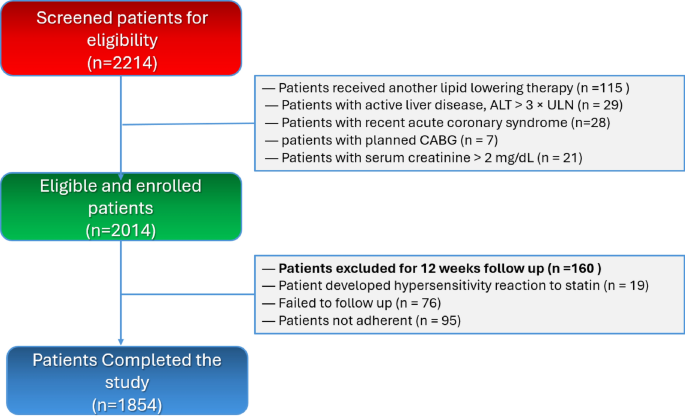Click the blue Patients Completed the study box
685x416 pixels.
coord(121,378)
